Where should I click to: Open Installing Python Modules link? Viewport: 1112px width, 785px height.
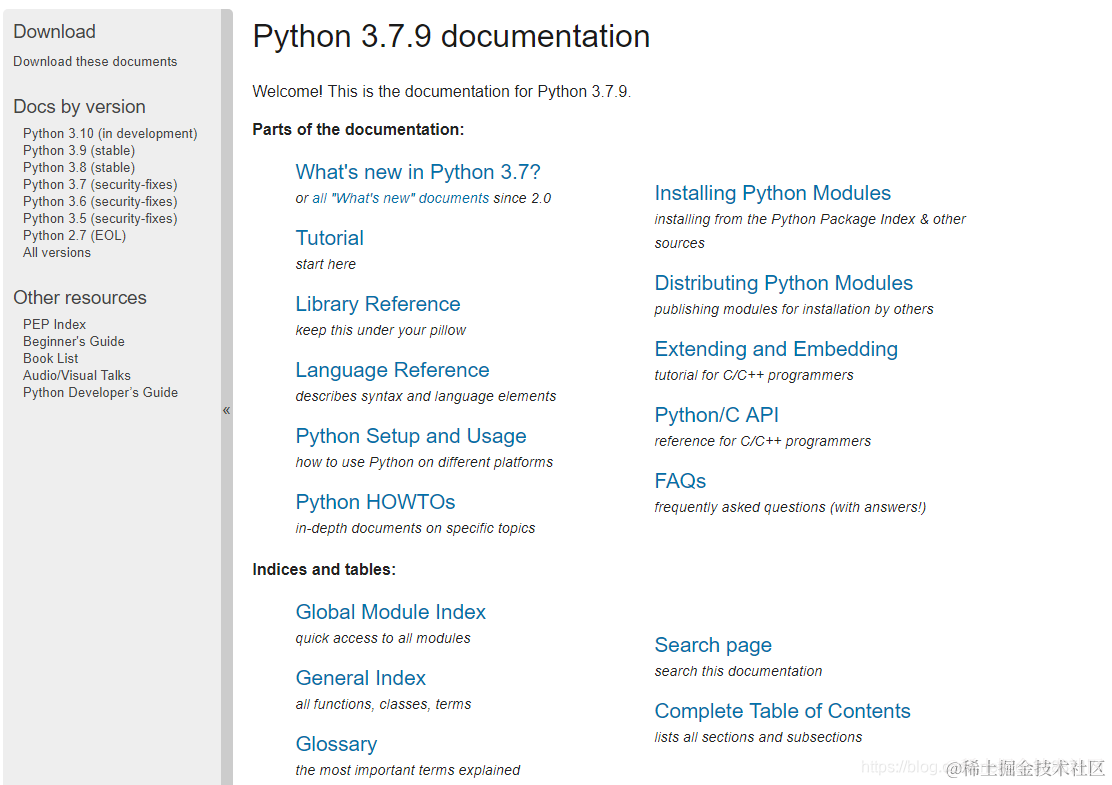[x=772, y=193]
